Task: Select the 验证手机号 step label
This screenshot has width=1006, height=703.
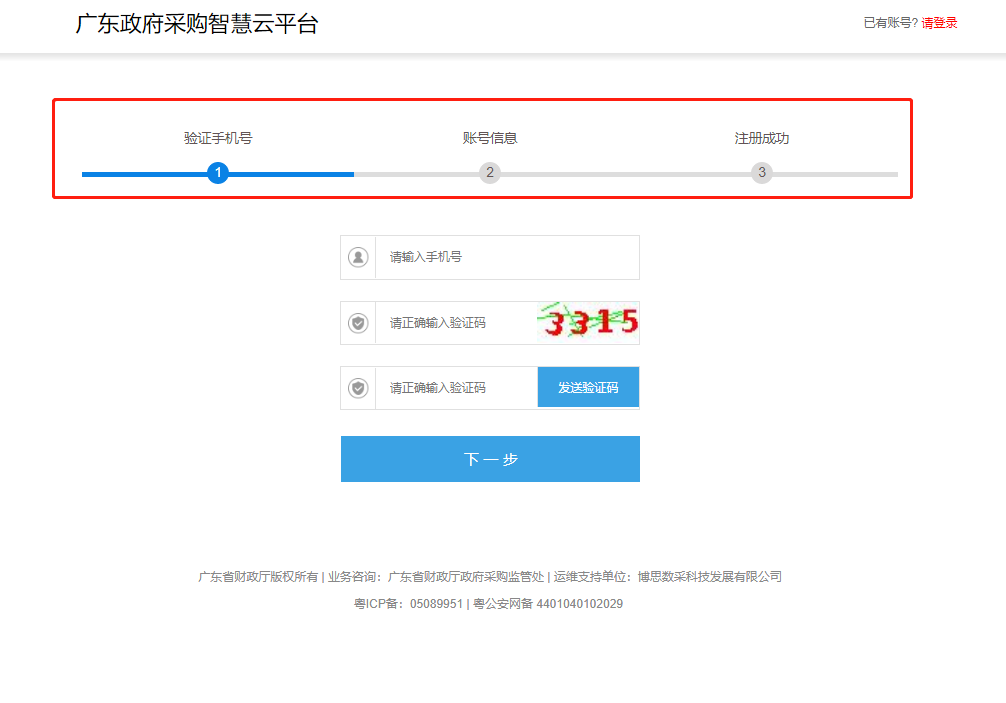Action: coord(218,138)
